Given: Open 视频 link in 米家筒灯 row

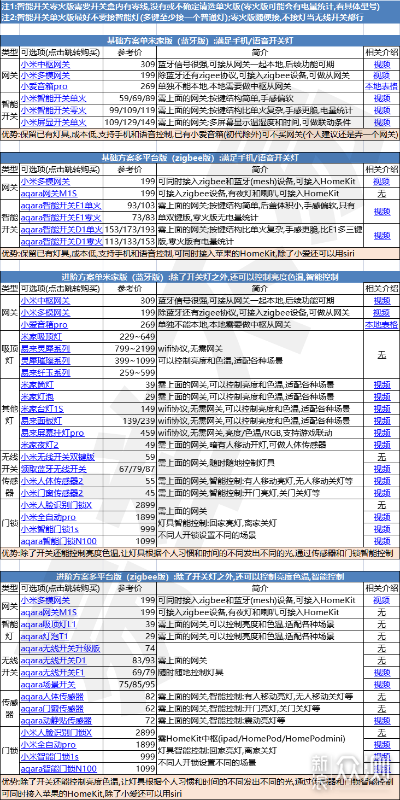Looking at the screenshot, I should click(x=381, y=385).
